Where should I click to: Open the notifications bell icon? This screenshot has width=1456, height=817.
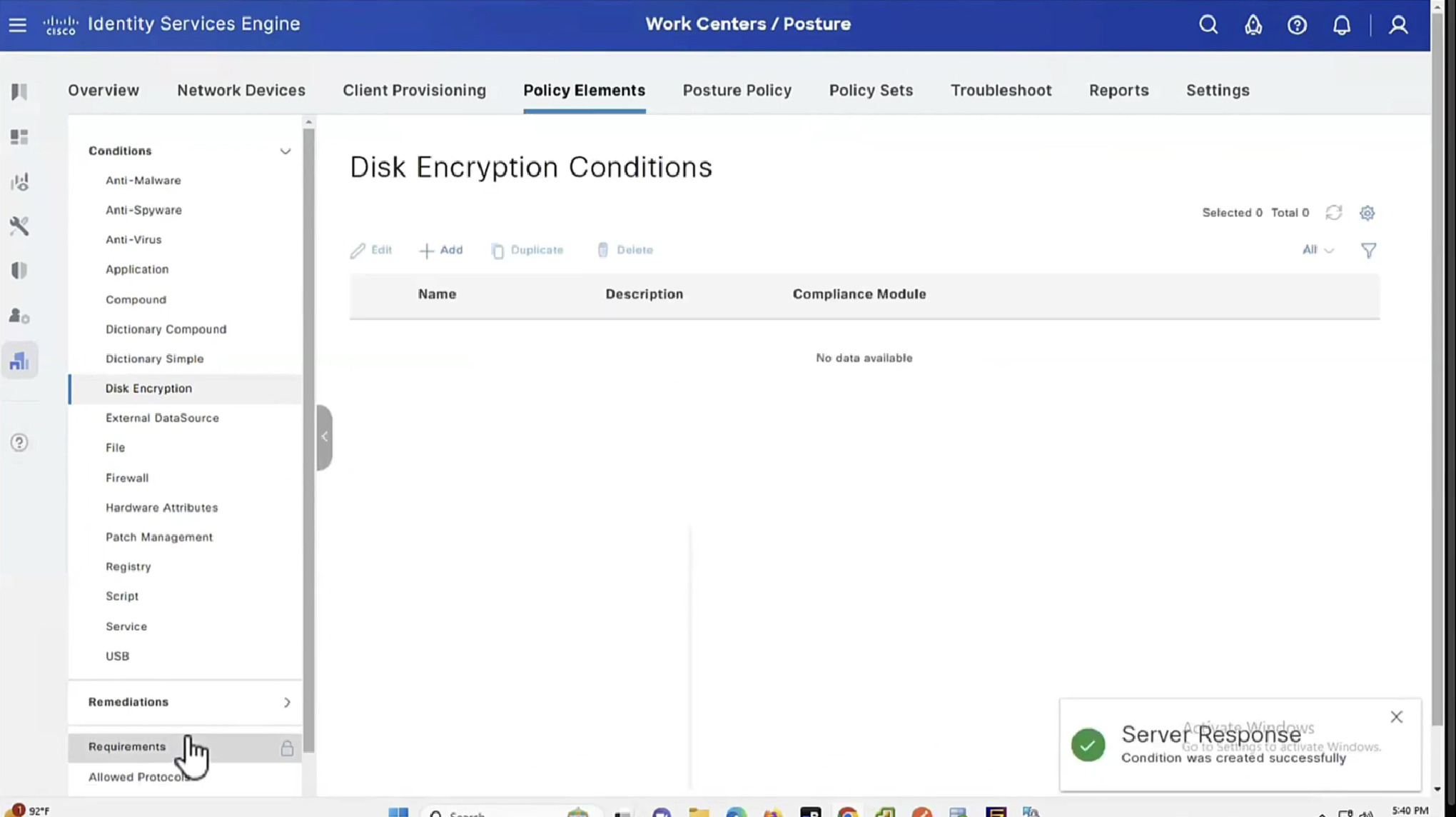click(x=1341, y=25)
